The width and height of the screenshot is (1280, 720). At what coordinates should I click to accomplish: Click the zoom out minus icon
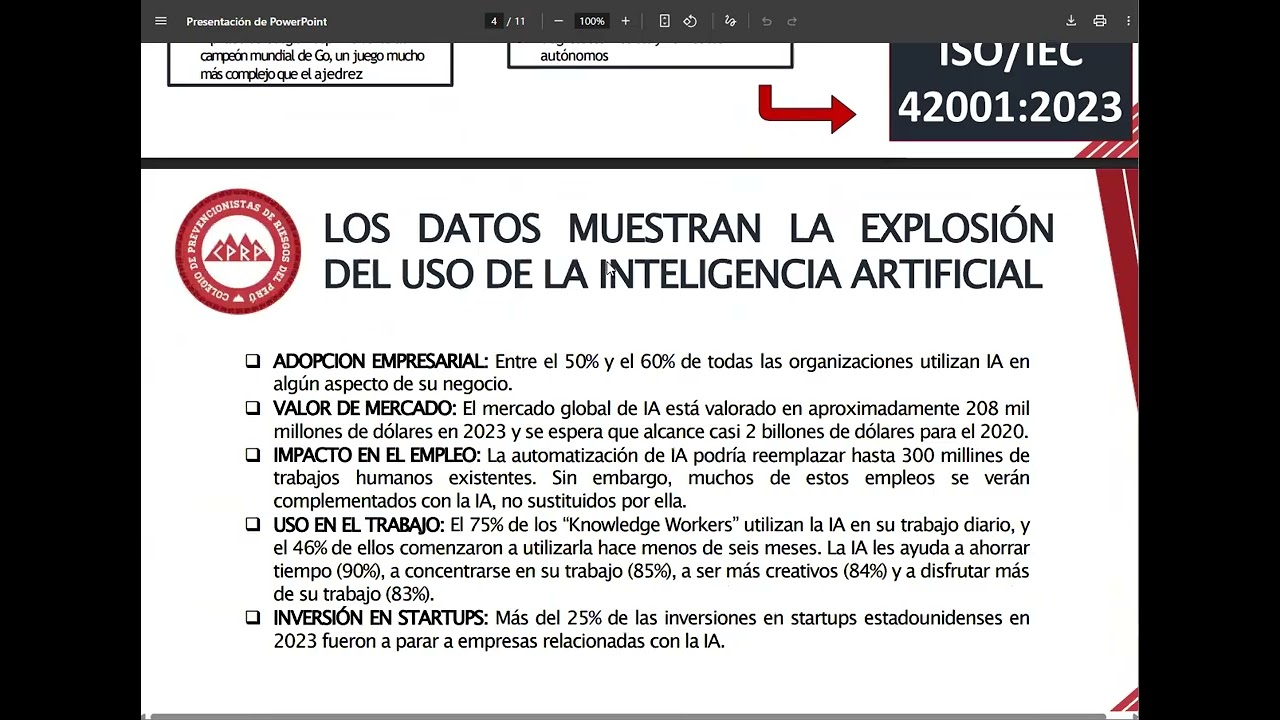[558, 21]
